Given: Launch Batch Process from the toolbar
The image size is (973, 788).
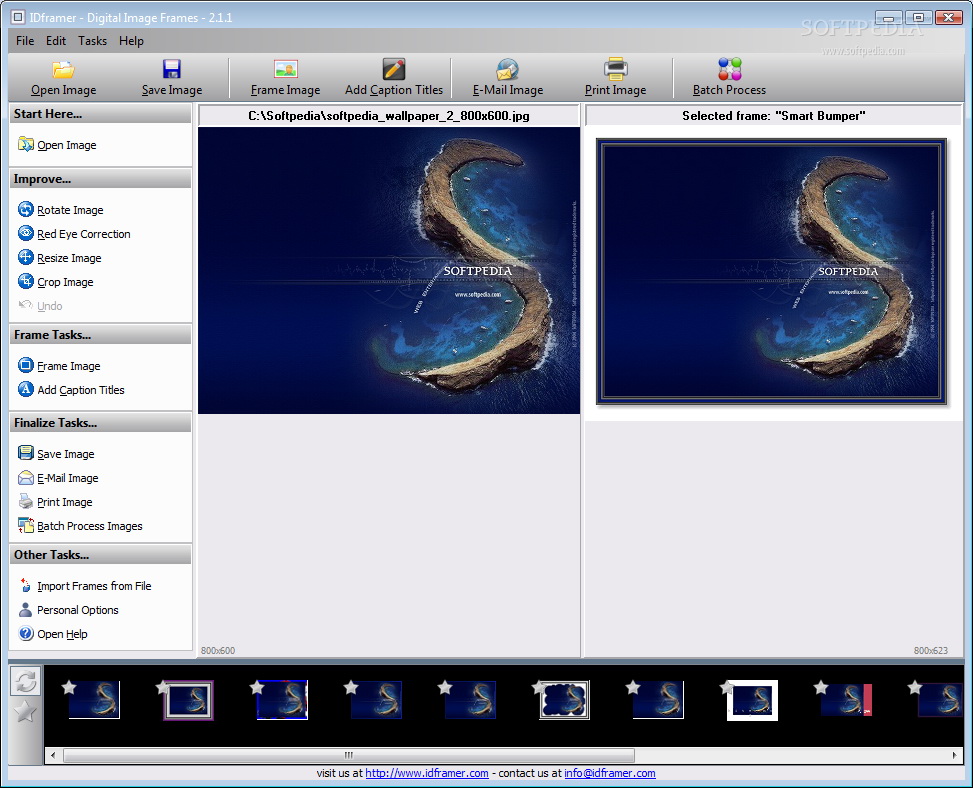Looking at the screenshot, I should (729, 78).
